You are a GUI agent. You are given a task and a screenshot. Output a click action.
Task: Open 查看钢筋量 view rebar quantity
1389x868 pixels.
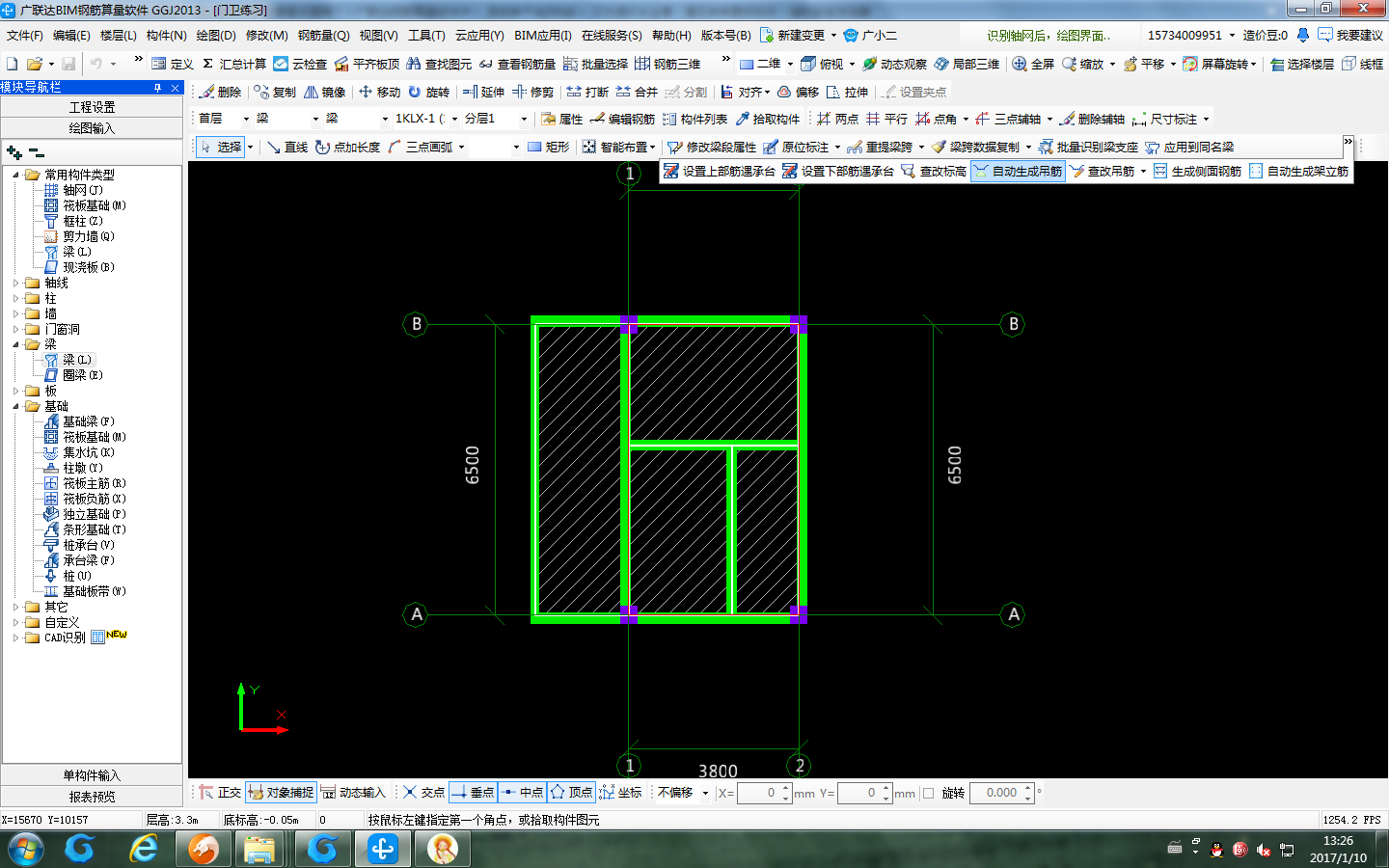(517, 64)
